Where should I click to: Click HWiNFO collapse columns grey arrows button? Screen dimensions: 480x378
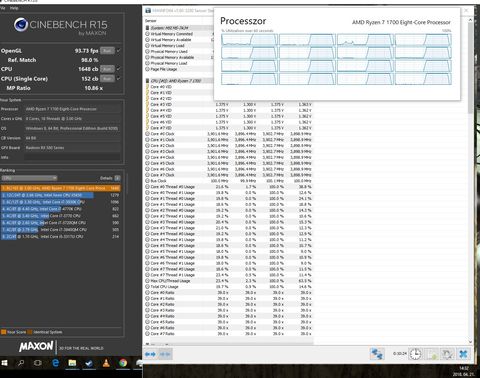tap(165, 354)
